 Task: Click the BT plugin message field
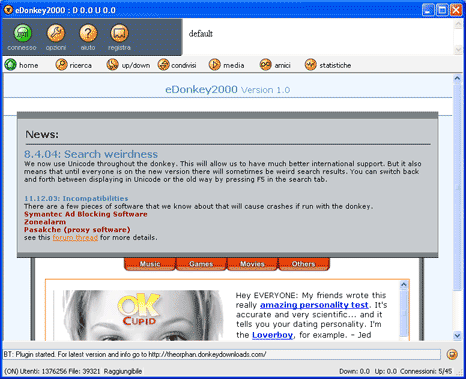(x=222, y=354)
